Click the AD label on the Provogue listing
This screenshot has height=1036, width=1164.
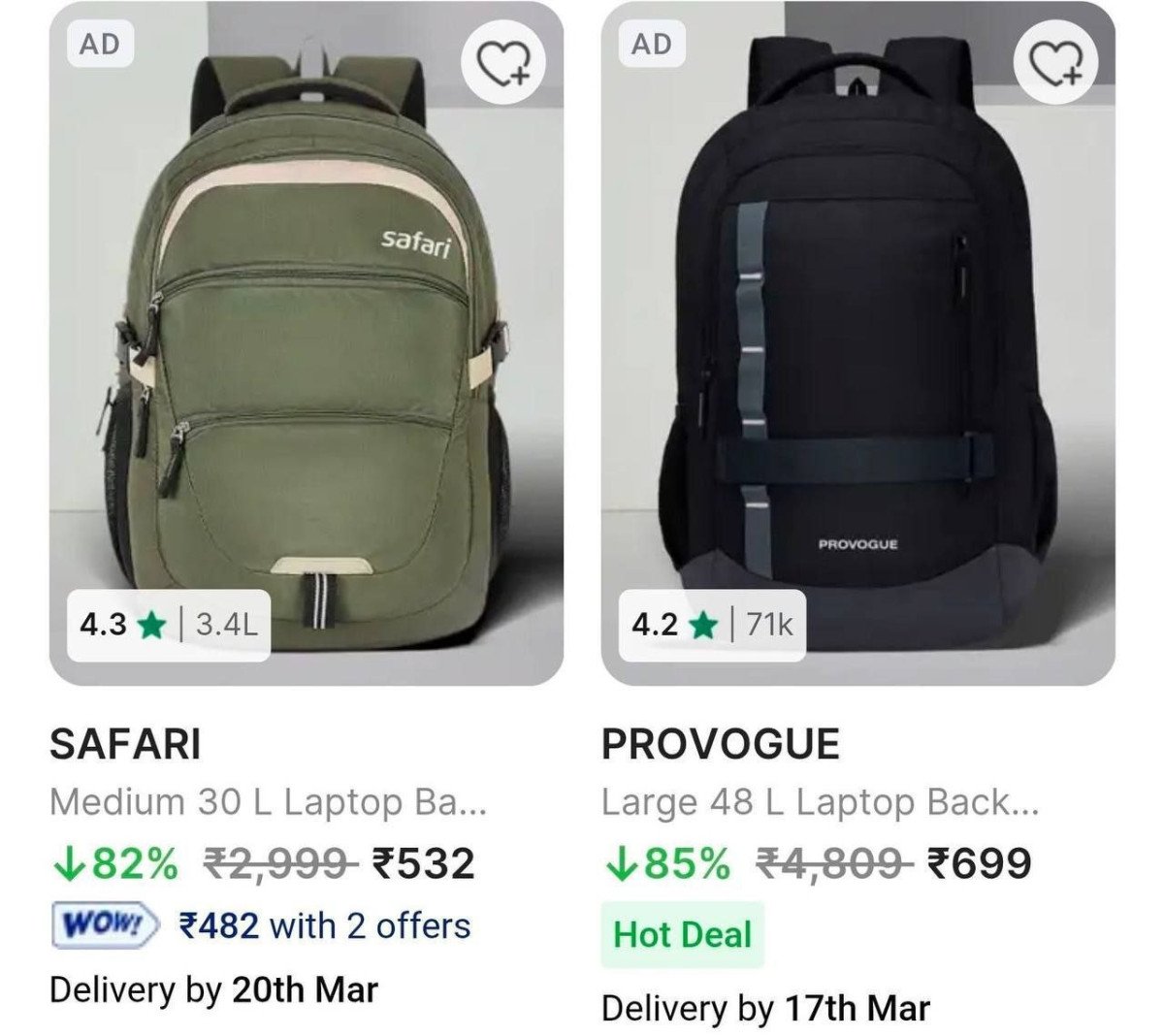pyautogui.click(x=654, y=45)
